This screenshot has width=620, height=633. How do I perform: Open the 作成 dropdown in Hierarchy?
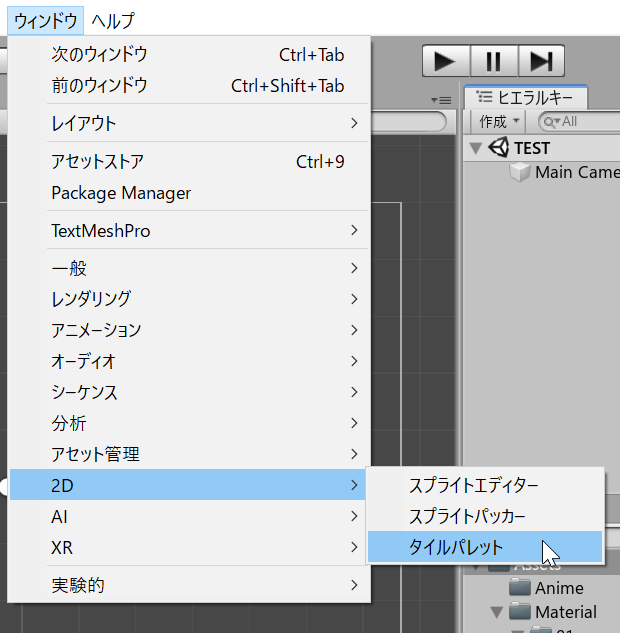pos(499,121)
